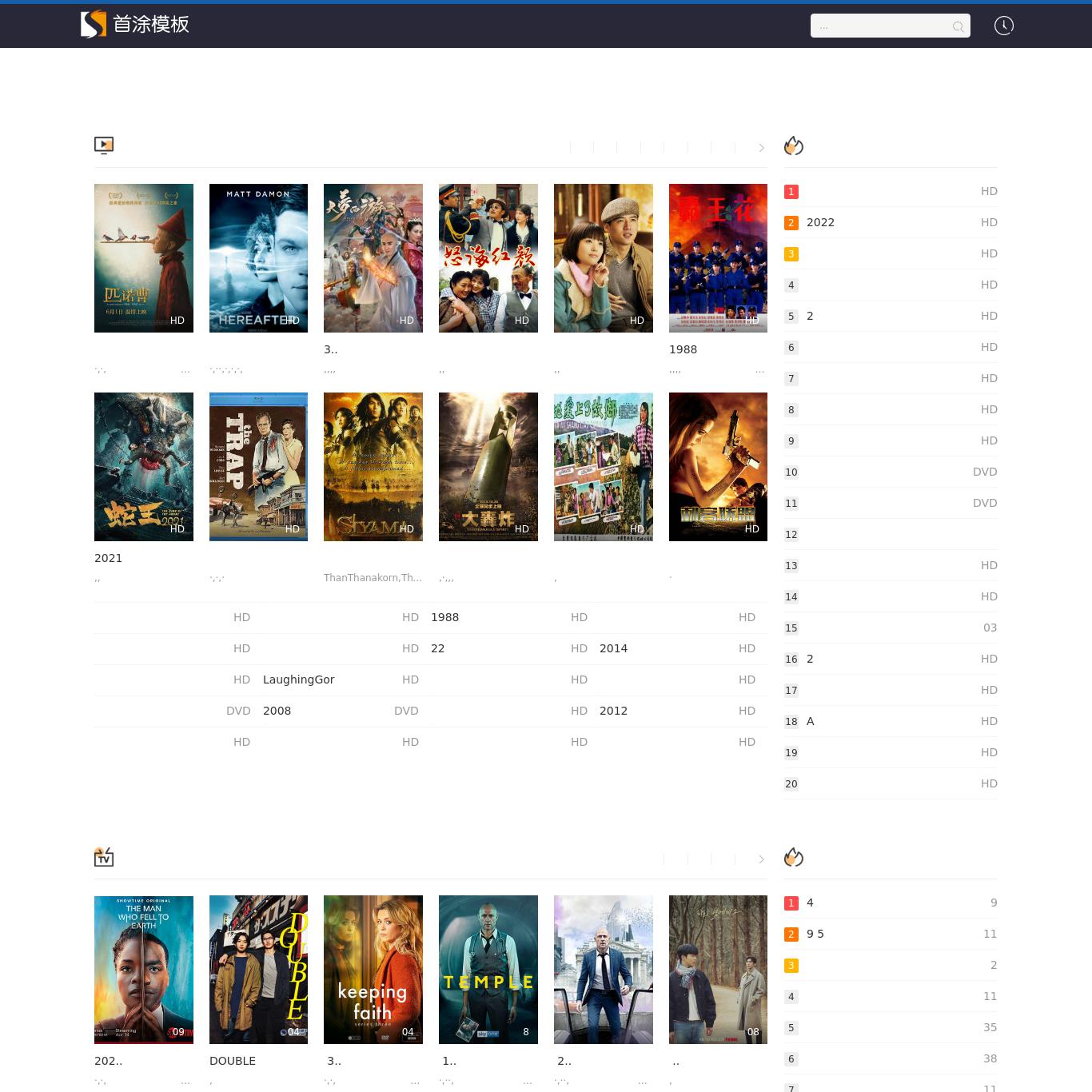This screenshot has height=1092, width=1092.
Task: Click the flame icon above TV ranking
Action: click(x=794, y=857)
